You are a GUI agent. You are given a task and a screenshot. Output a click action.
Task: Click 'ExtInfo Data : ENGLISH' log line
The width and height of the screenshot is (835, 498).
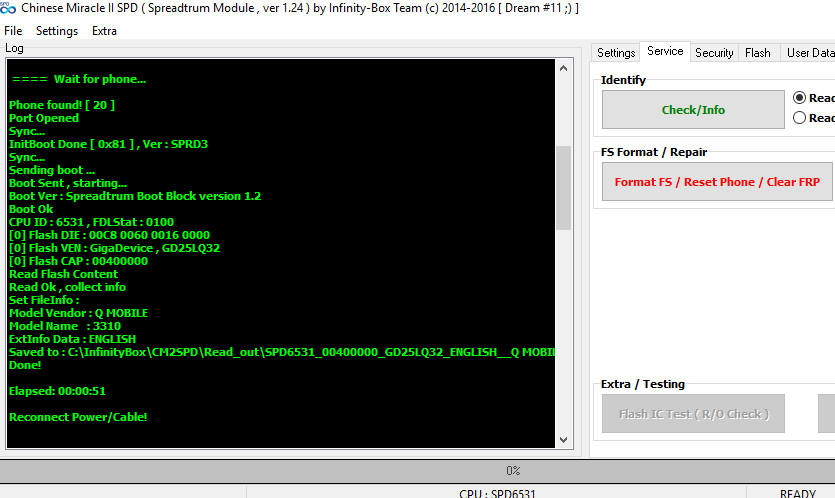coord(72,339)
